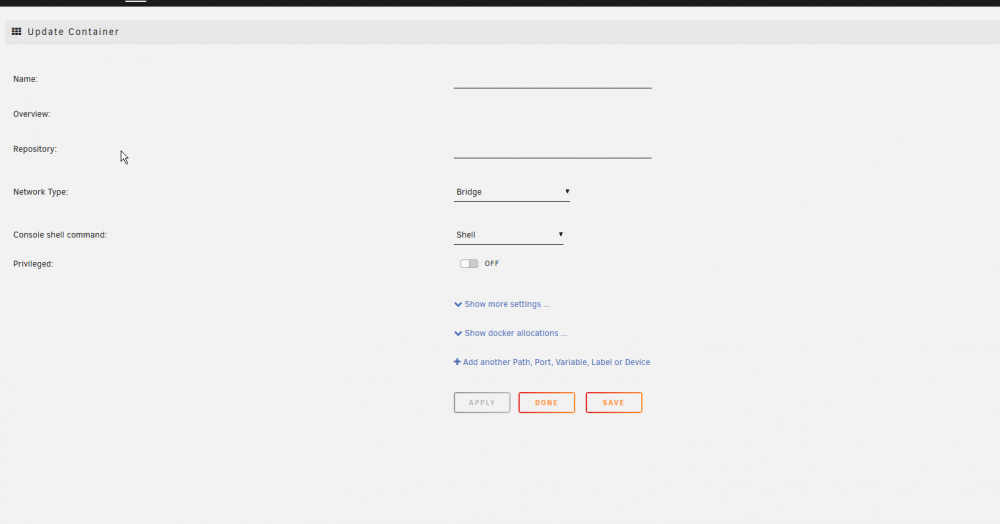
Task: Click the Network Type: label
Action: pos(41,192)
